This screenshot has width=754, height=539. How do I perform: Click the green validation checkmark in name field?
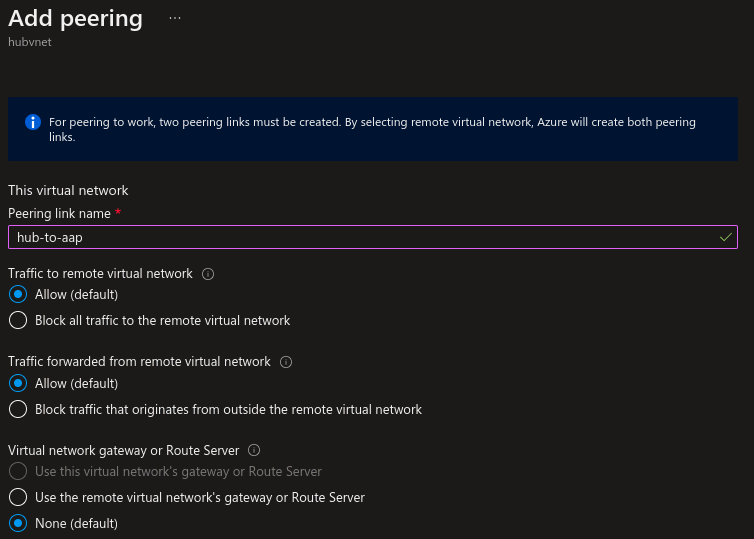725,237
